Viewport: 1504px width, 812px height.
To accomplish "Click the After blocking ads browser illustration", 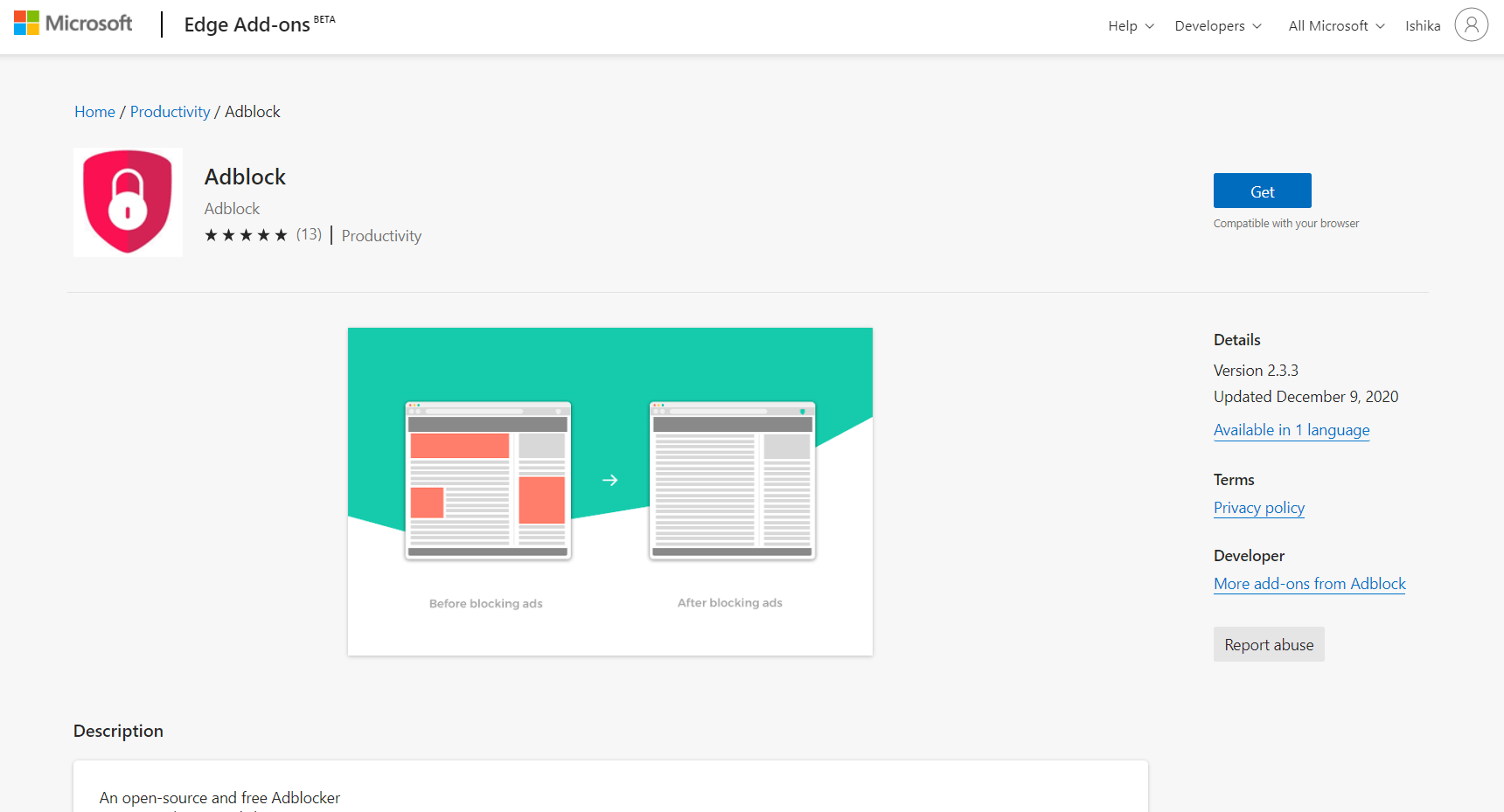I will coord(732,480).
